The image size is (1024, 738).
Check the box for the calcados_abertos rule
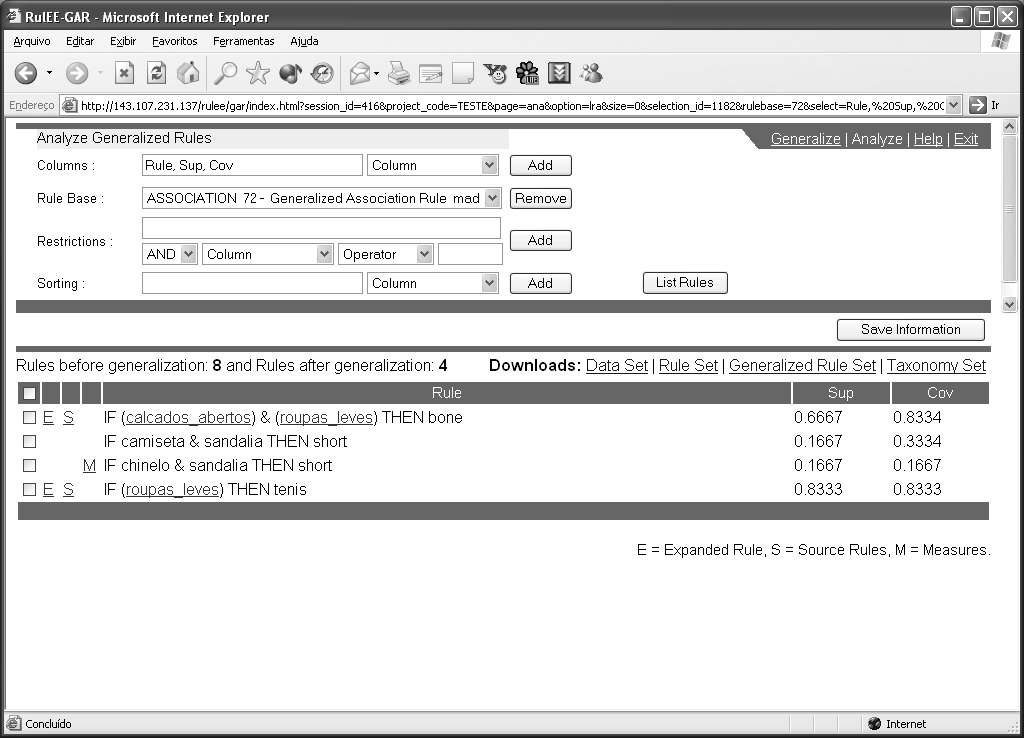pyautogui.click(x=29, y=418)
